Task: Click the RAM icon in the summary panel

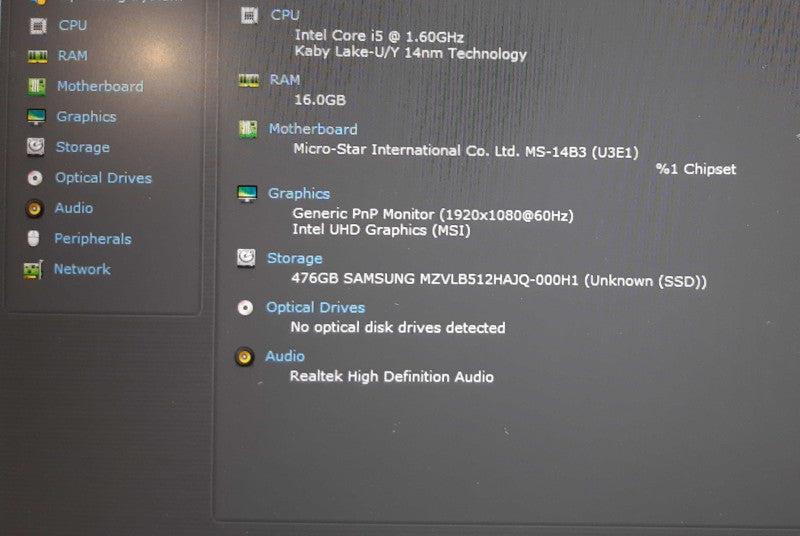Action: point(248,81)
